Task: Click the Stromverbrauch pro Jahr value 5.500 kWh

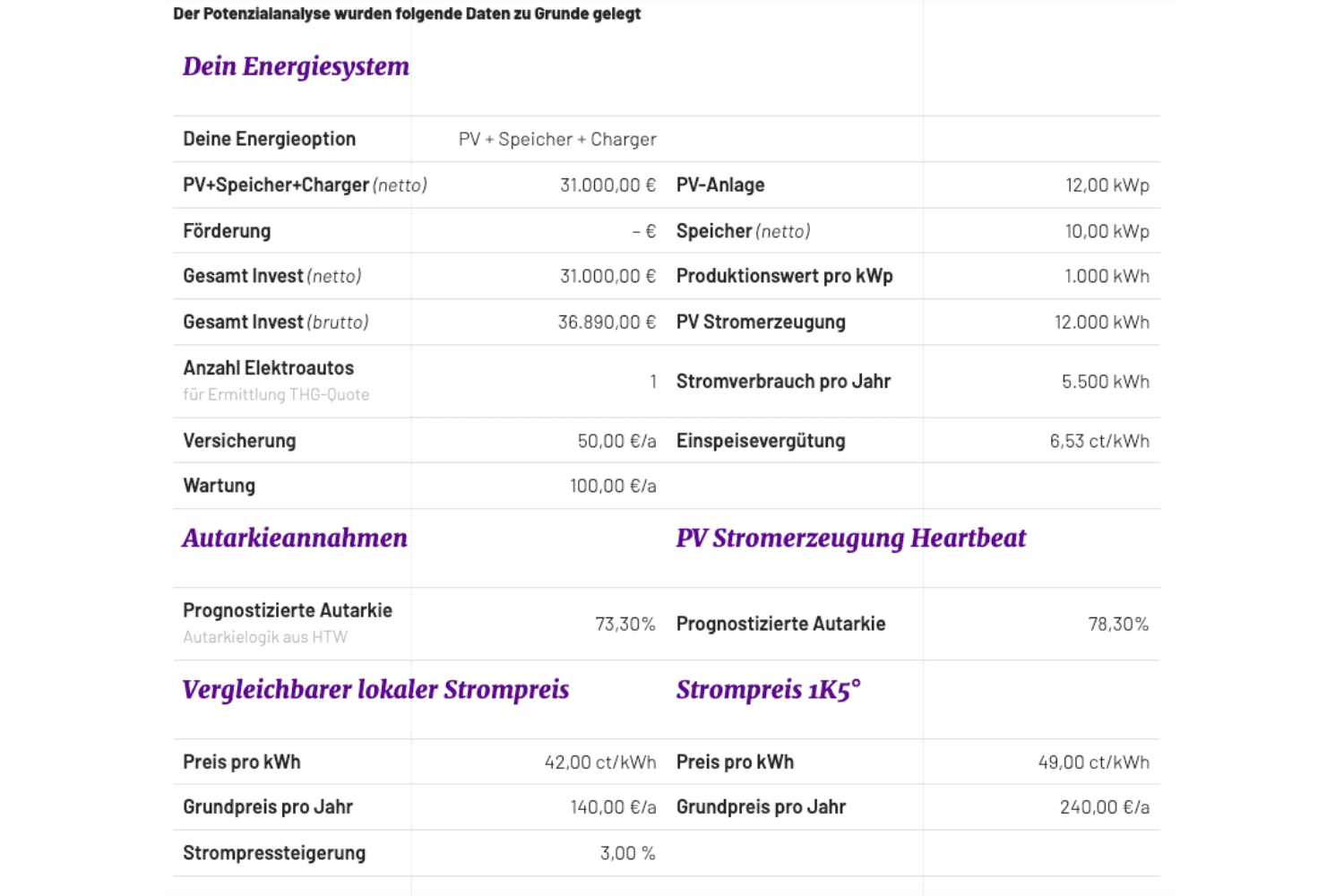Action: pos(1105,382)
